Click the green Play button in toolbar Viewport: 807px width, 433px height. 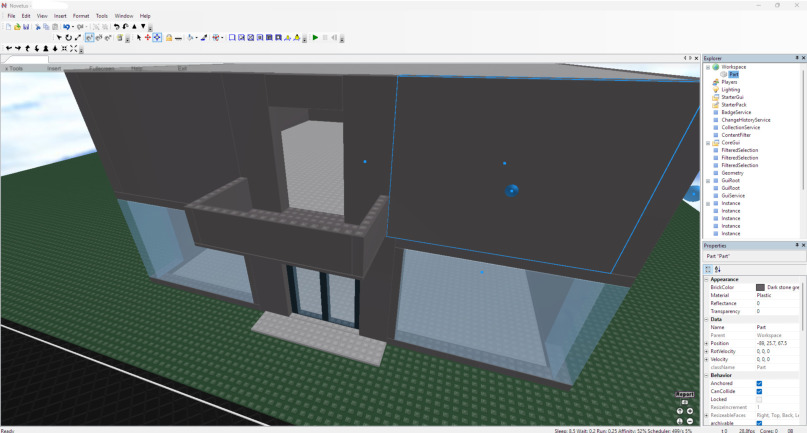point(315,38)
